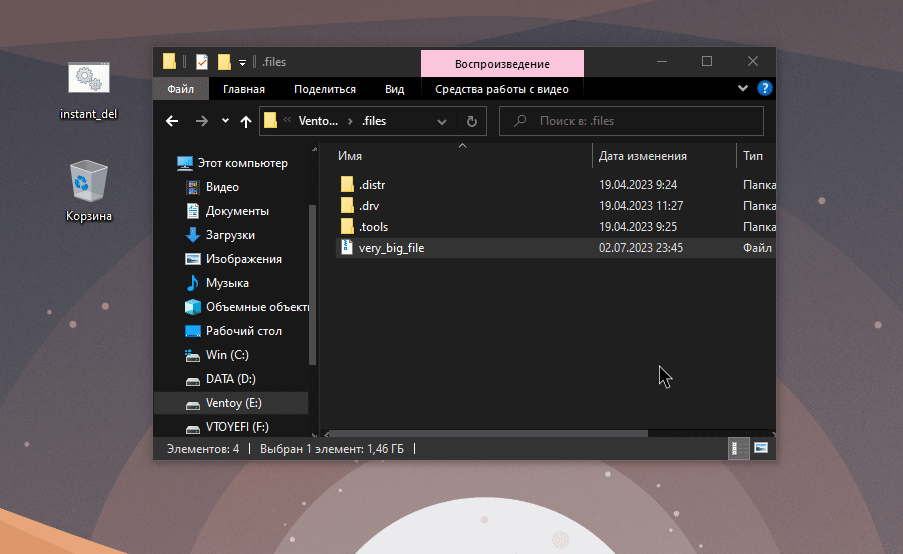Refresh the current folder

click(x=472, y=122)
